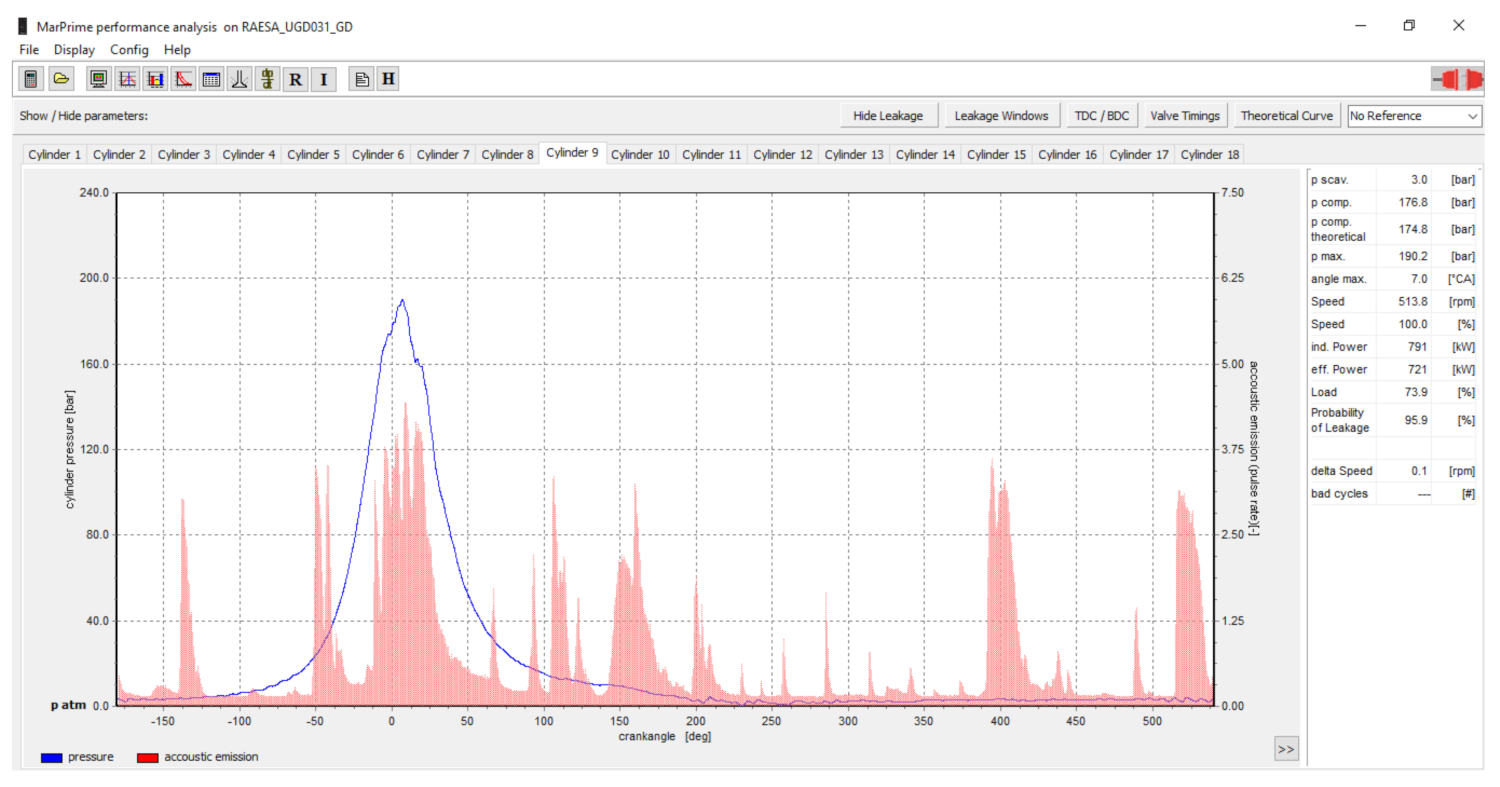Screen dimensions: 1500x787
Task: Expand the panel with the >> button
Action: pyautogui.click(x=1286, y=748)
